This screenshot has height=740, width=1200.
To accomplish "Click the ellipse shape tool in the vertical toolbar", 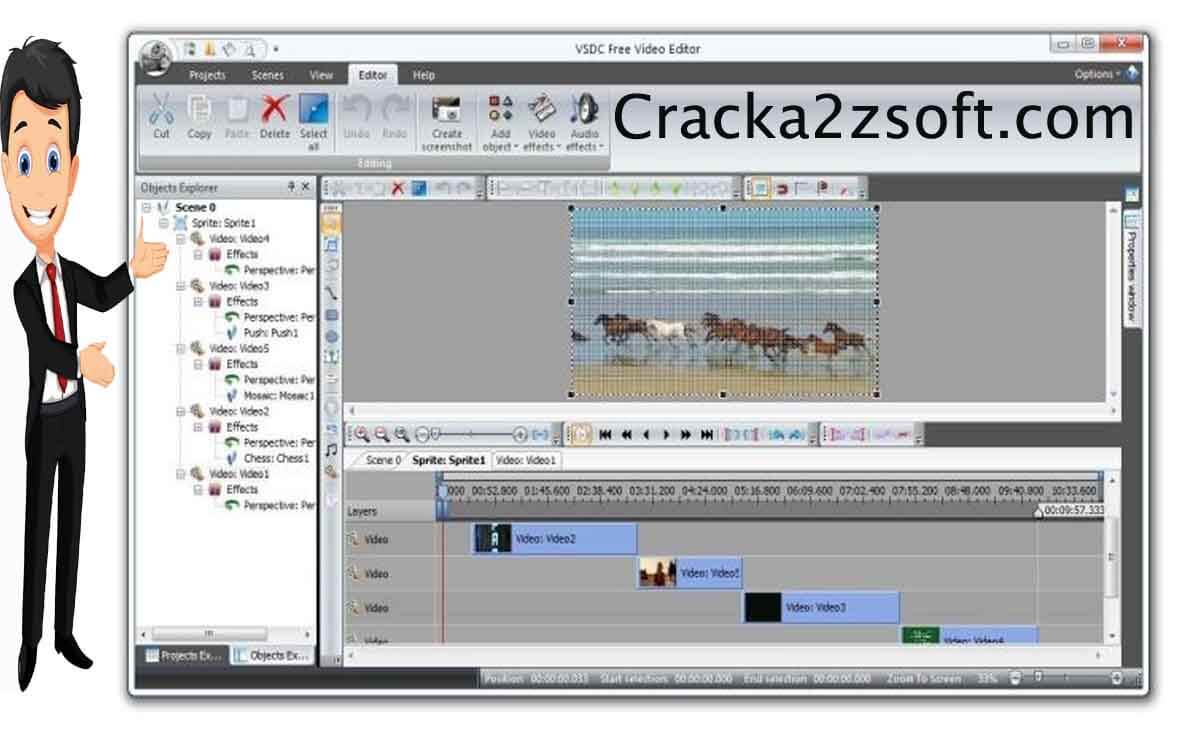I will [x=331, y=337].
